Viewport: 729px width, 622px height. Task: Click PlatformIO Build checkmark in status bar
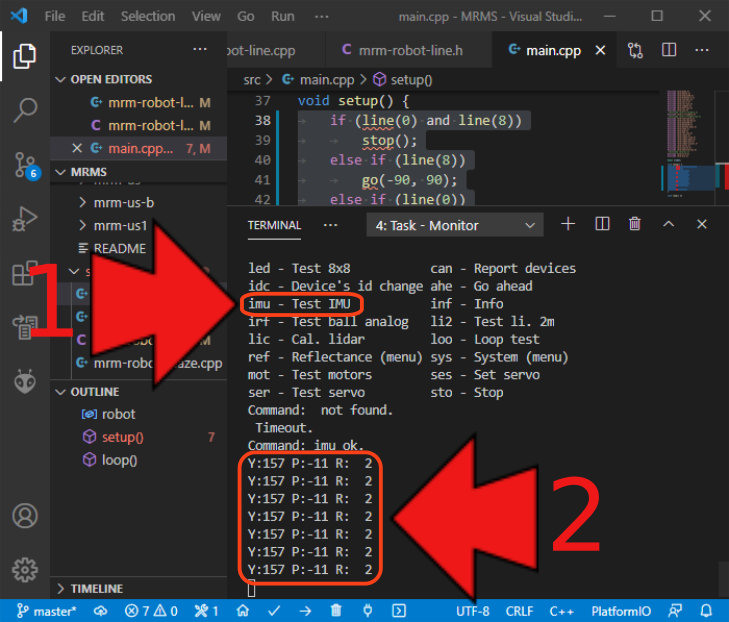275,611
